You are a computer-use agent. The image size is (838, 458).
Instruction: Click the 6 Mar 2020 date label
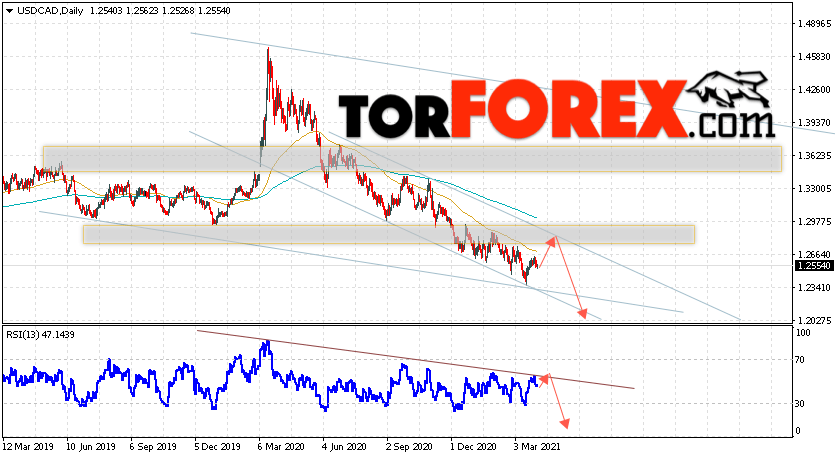[x=281, y=447]
